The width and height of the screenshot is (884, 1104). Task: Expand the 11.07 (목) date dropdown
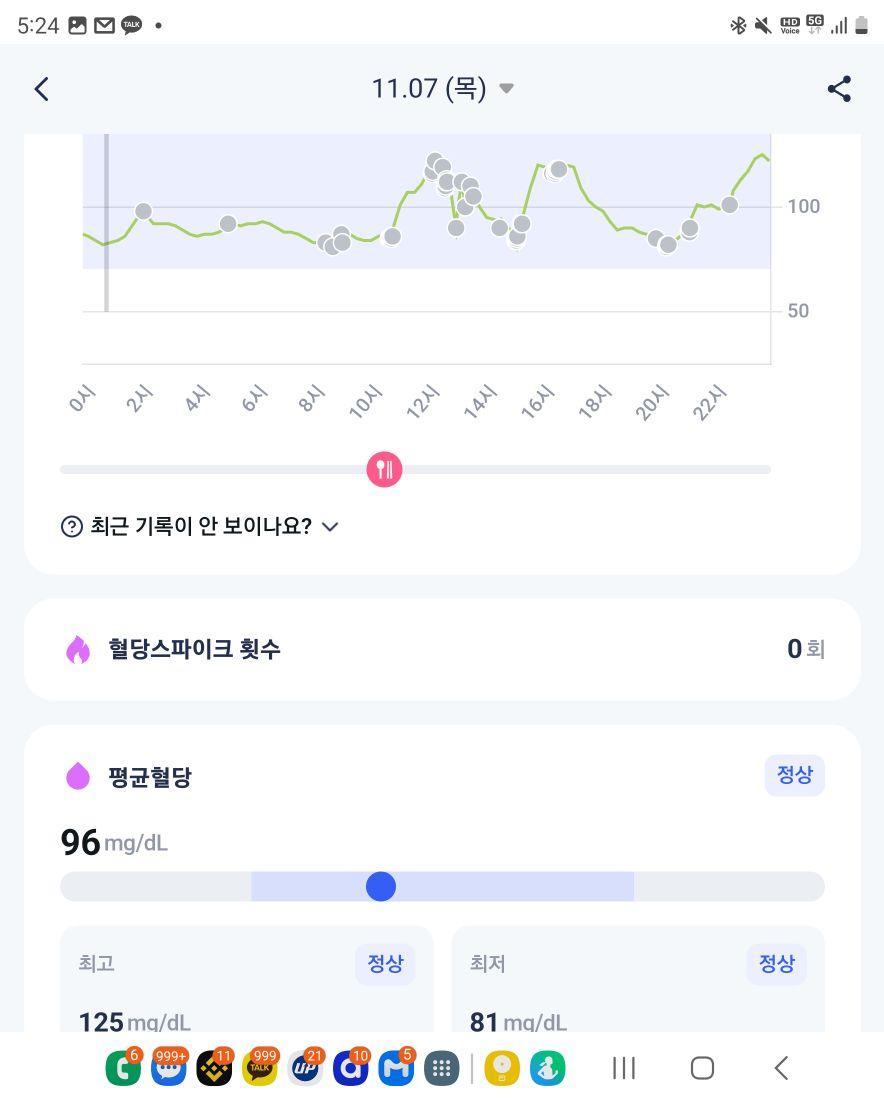tap(443, 89)
